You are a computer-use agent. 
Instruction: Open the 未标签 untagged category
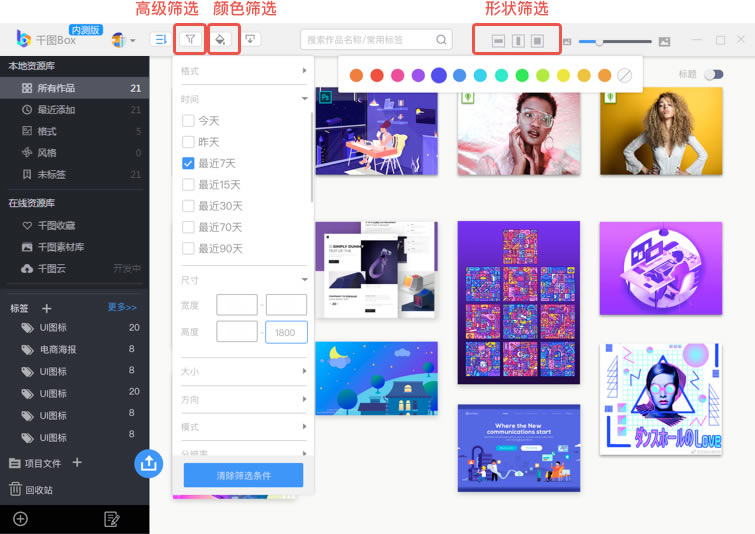[x=75, y=174]
